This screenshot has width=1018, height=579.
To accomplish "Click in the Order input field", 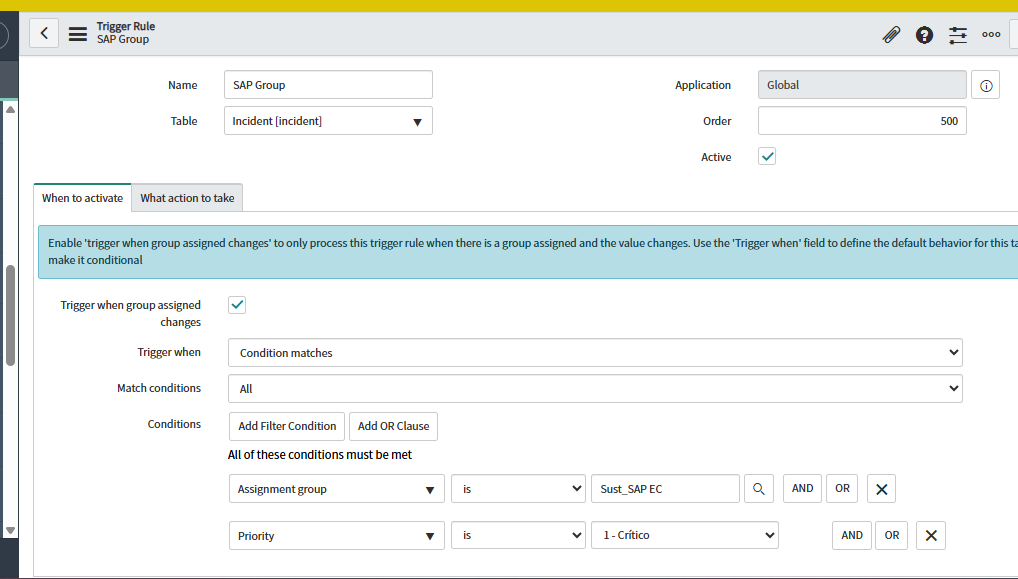I will (862, 121).
